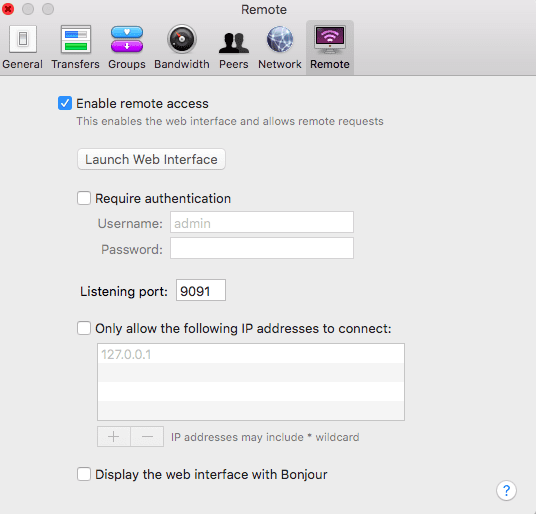Click the Launch Web Interface button
The width and height of the screenshot is (536, 514).
(x=151, y=159)
